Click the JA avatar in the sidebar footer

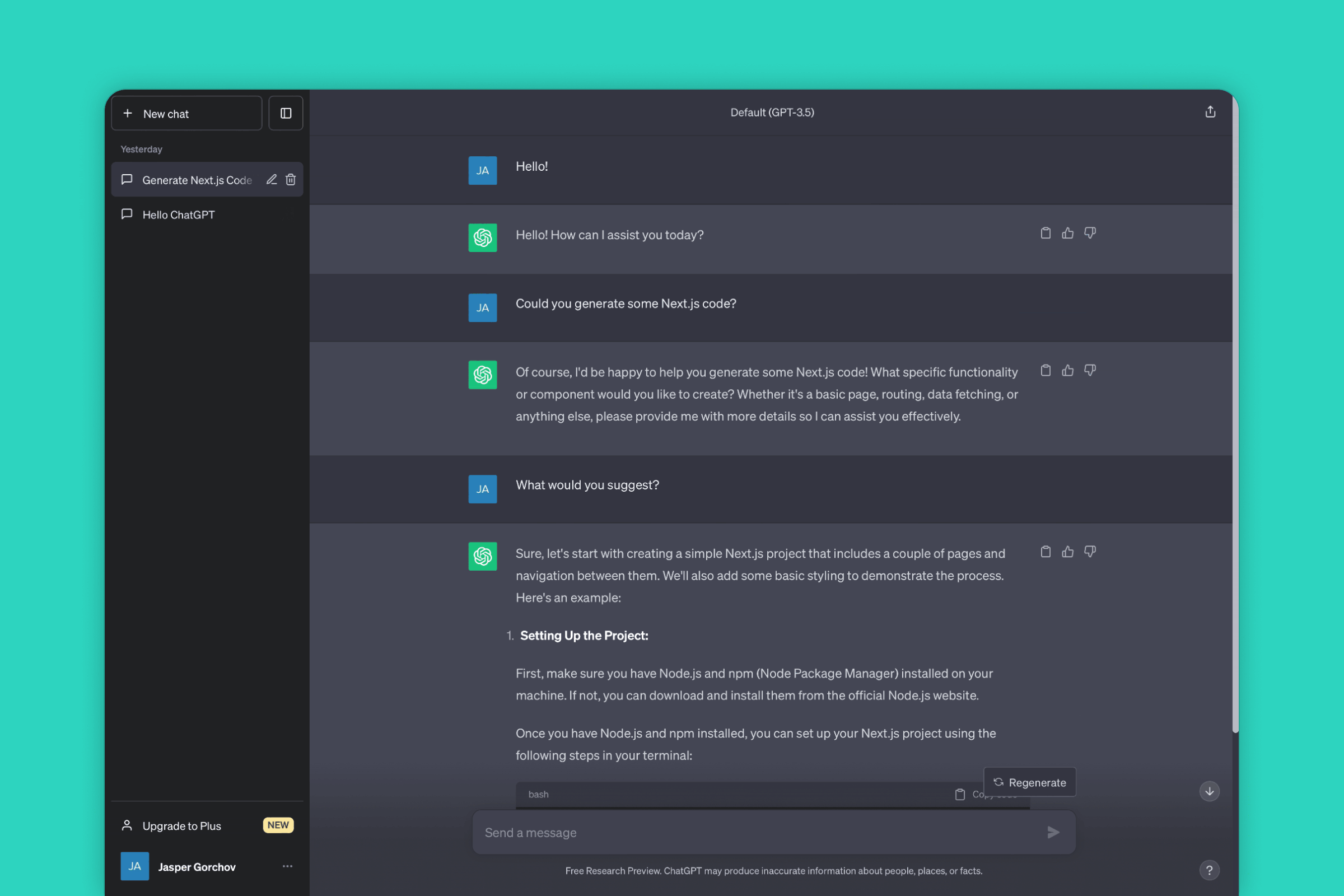135,866
